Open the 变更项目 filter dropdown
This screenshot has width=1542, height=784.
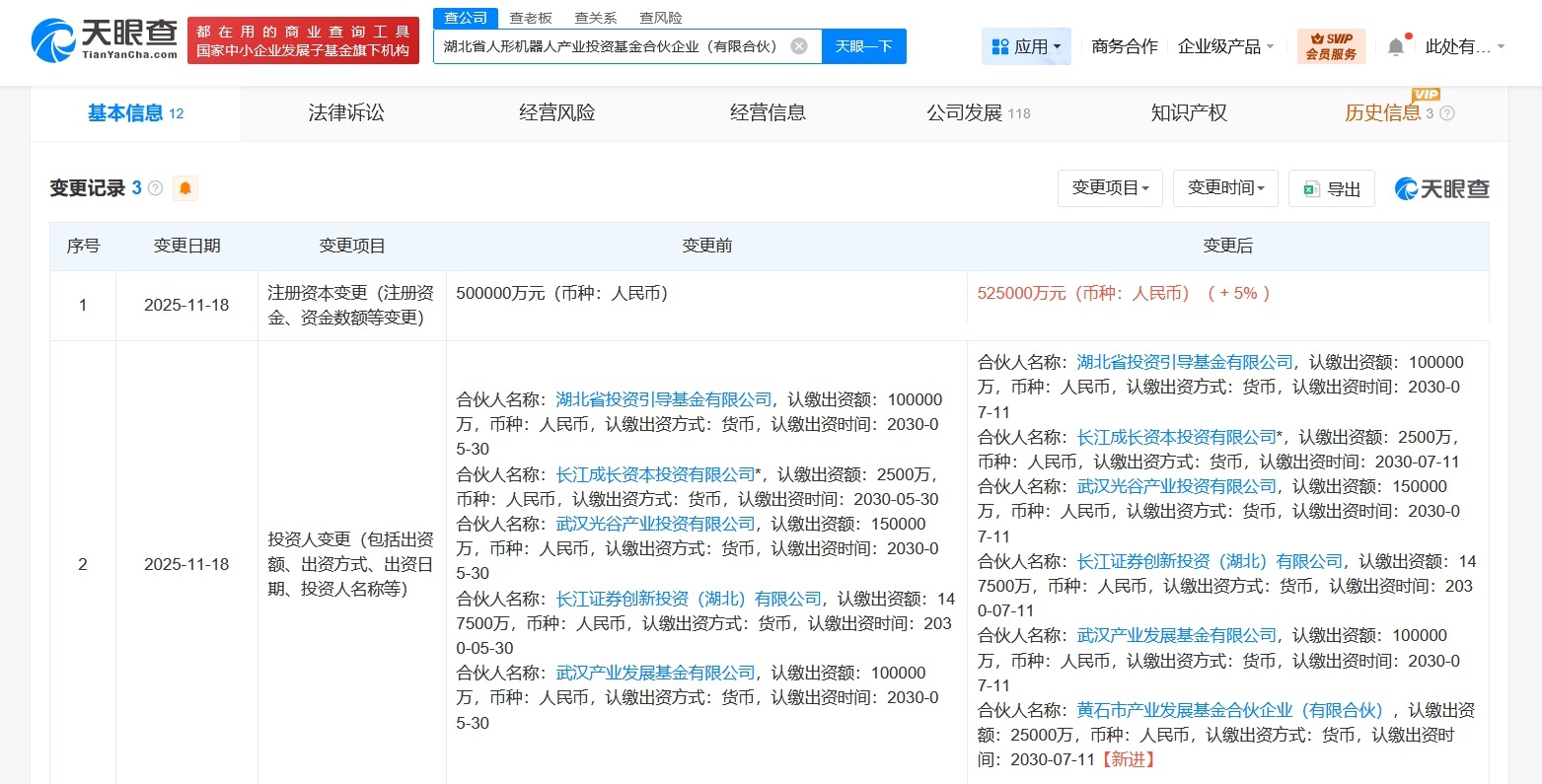(x=1109, y=187)
